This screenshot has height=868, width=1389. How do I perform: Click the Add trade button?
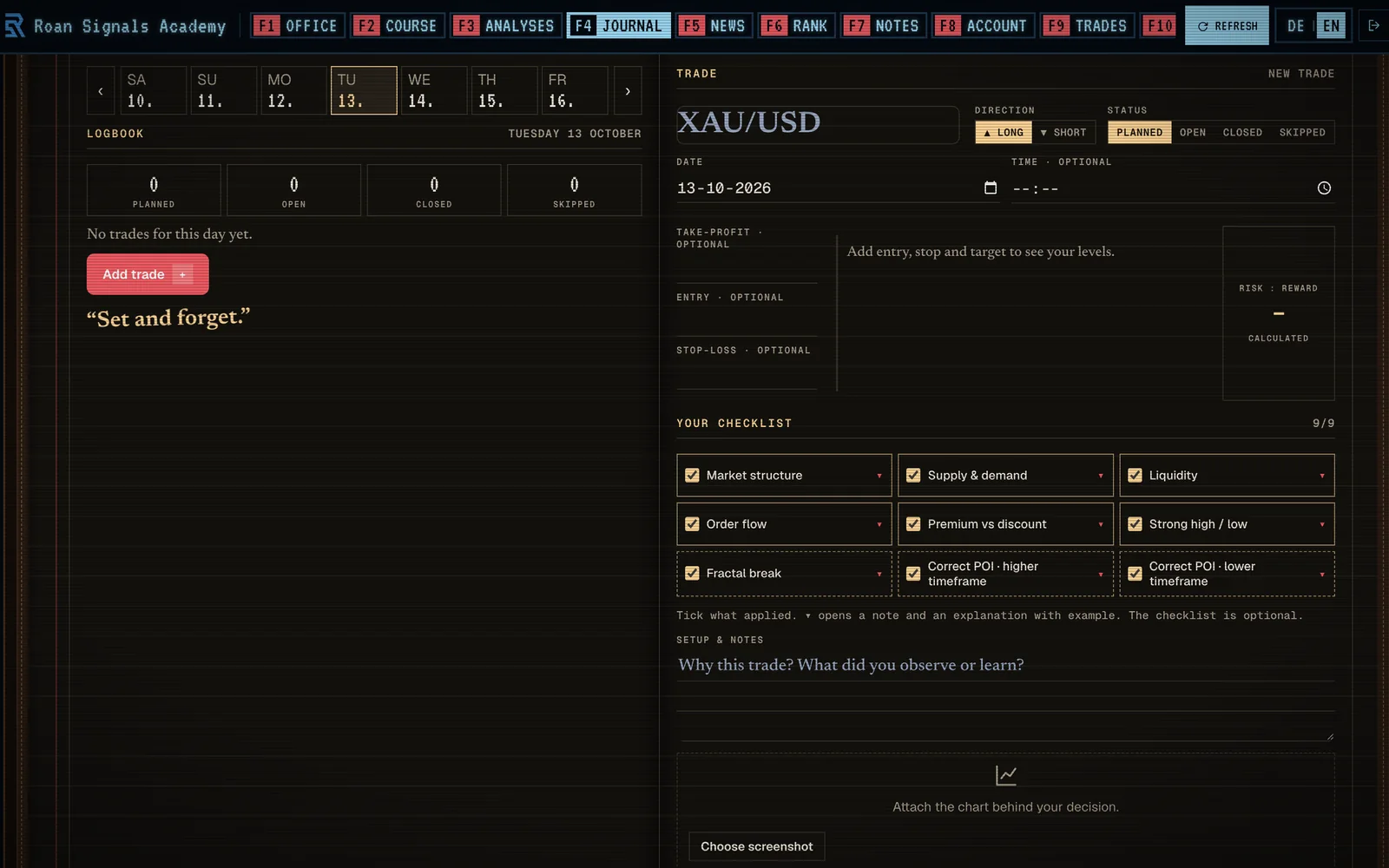pos(148,274)
